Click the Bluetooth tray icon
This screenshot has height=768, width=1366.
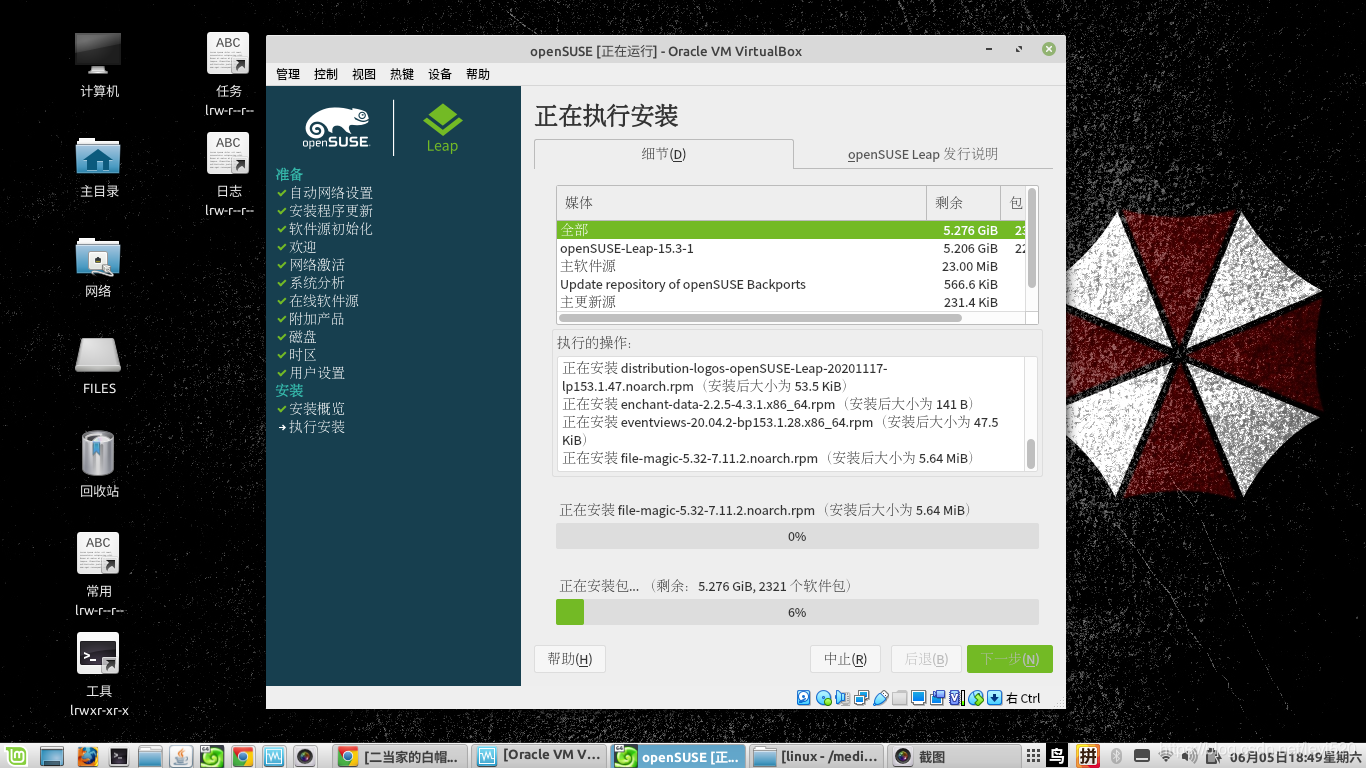click(x=1117, y=756)
